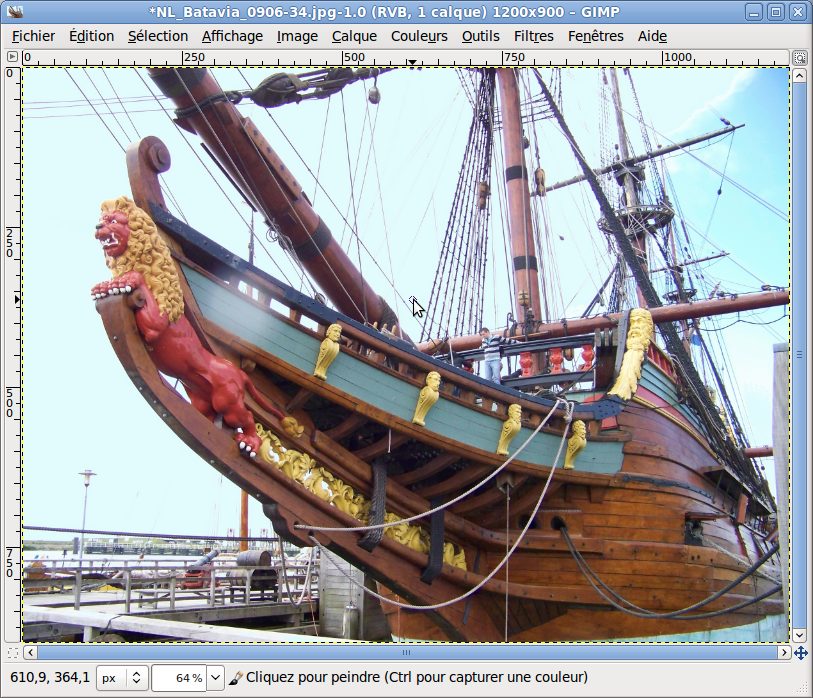Open the px unit dropdown

click(x=122, y=678)
